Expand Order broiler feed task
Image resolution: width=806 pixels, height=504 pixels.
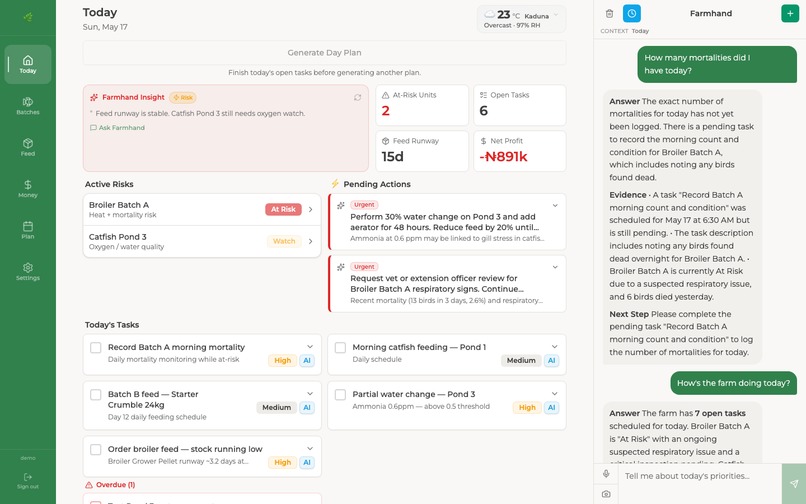click(x=310, y=448)
